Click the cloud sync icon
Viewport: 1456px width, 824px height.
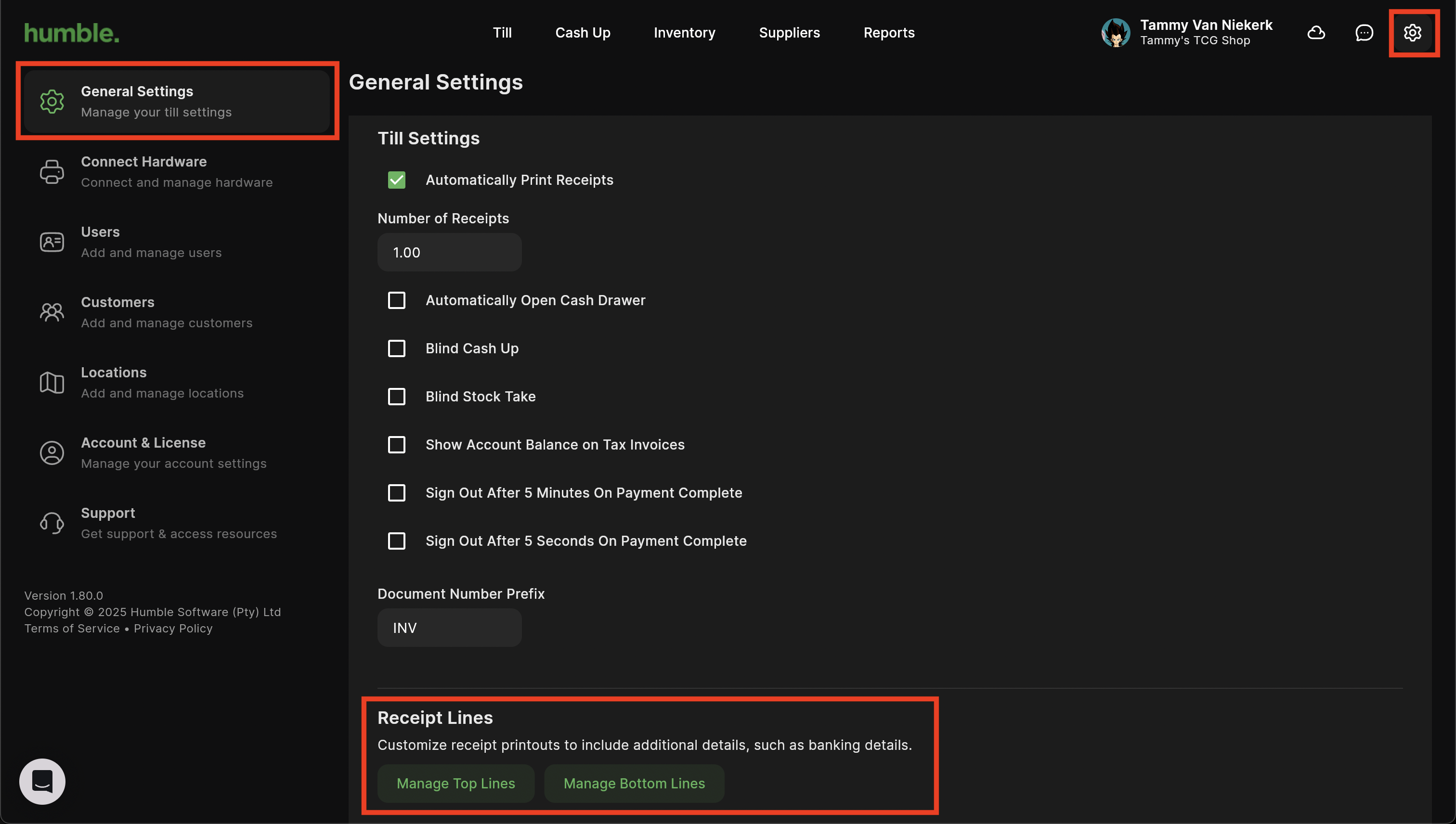(1315, 33)
